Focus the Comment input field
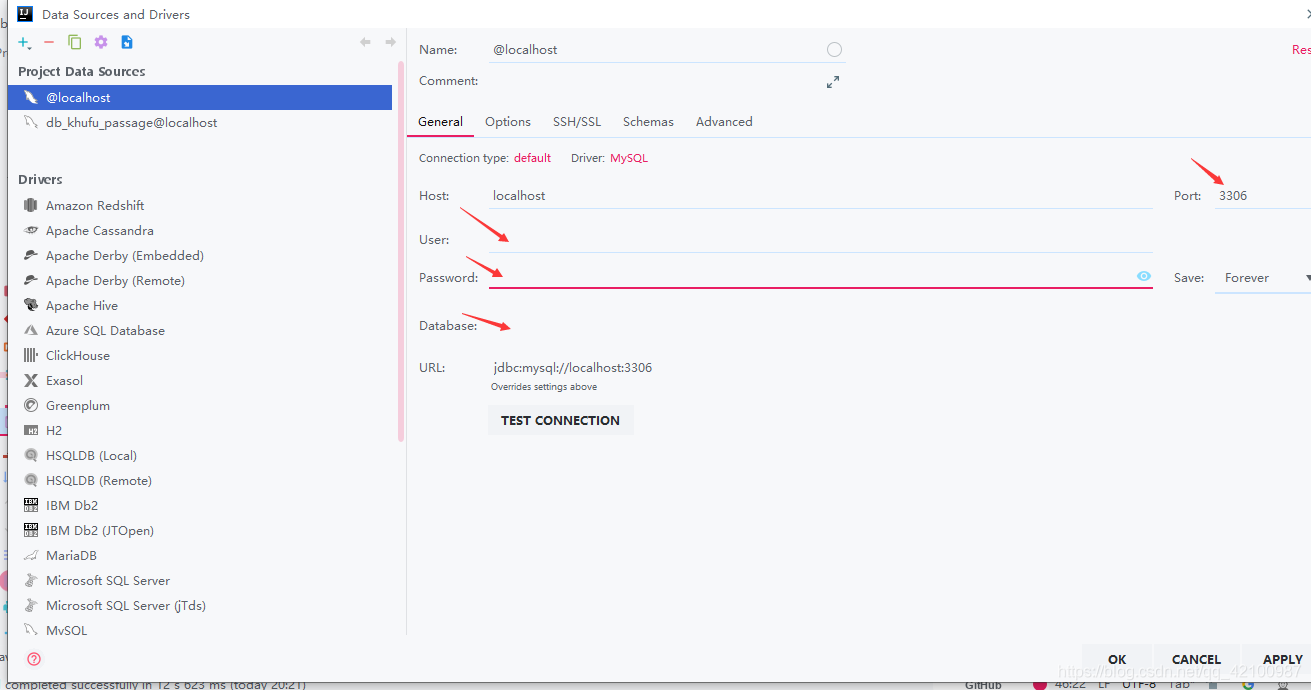Viewport: 1311px width, 690px height. [x=655, y=81]
